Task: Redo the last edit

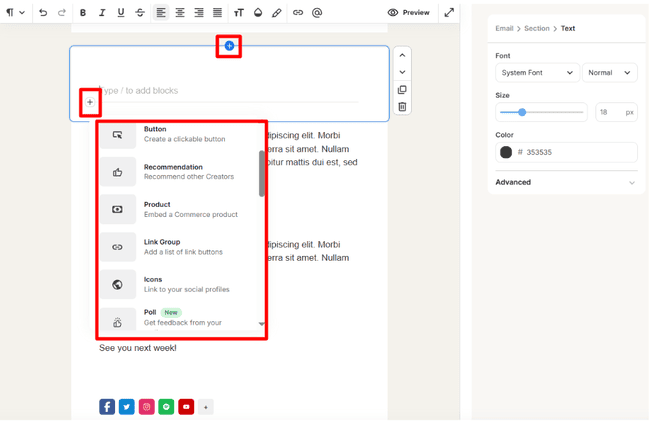Action: [x=62, y=12]
